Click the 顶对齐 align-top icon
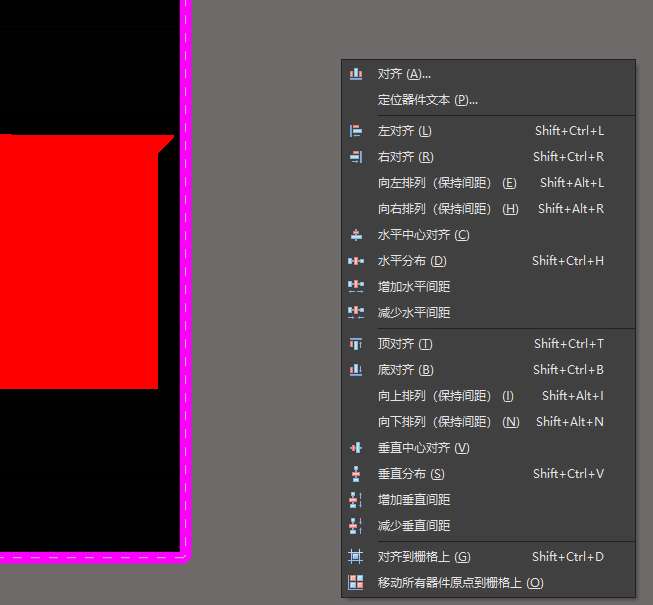Screen dimensions: 653x605 pyautogui.click(x=356, y=344)
